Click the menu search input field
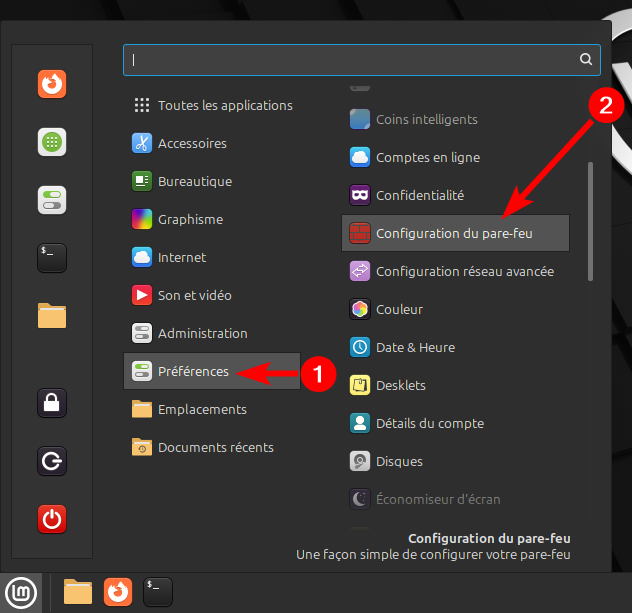The width and height of the screenshot is (632, 613). tap(350, 60)
